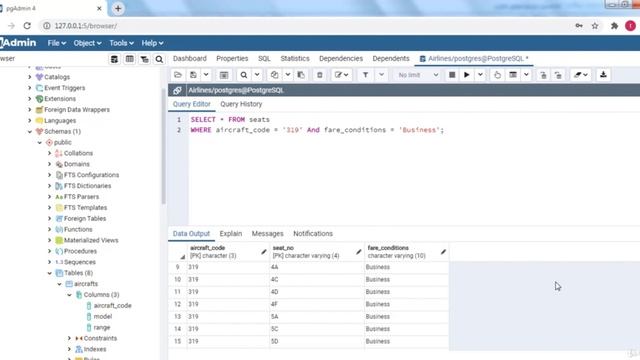Click the Explain Analyze icon
Image resolution: width=640 pixels, height=360 pixels.
[513, 75]
